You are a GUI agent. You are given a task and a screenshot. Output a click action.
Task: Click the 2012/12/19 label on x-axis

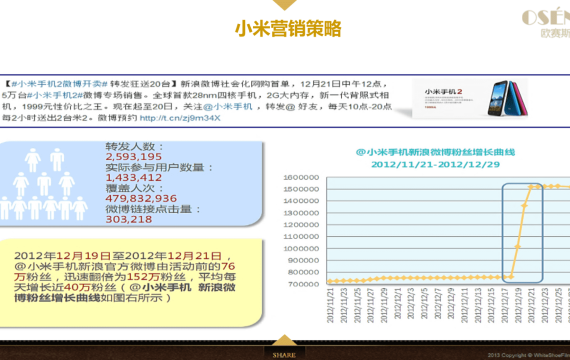(518, 305)
